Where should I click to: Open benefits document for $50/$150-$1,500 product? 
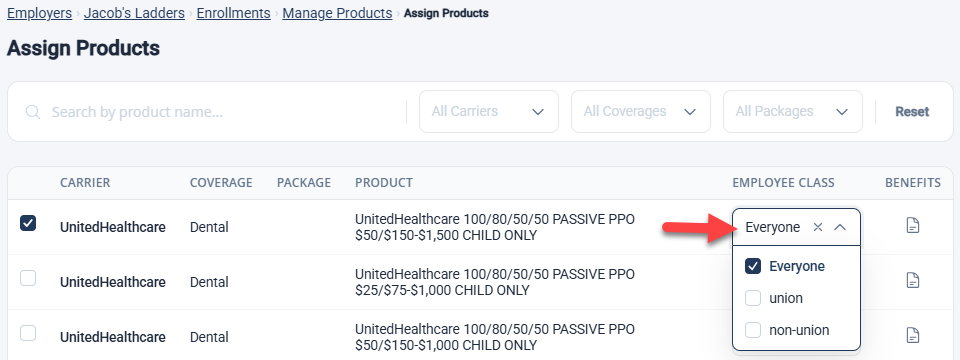(913, 226)
